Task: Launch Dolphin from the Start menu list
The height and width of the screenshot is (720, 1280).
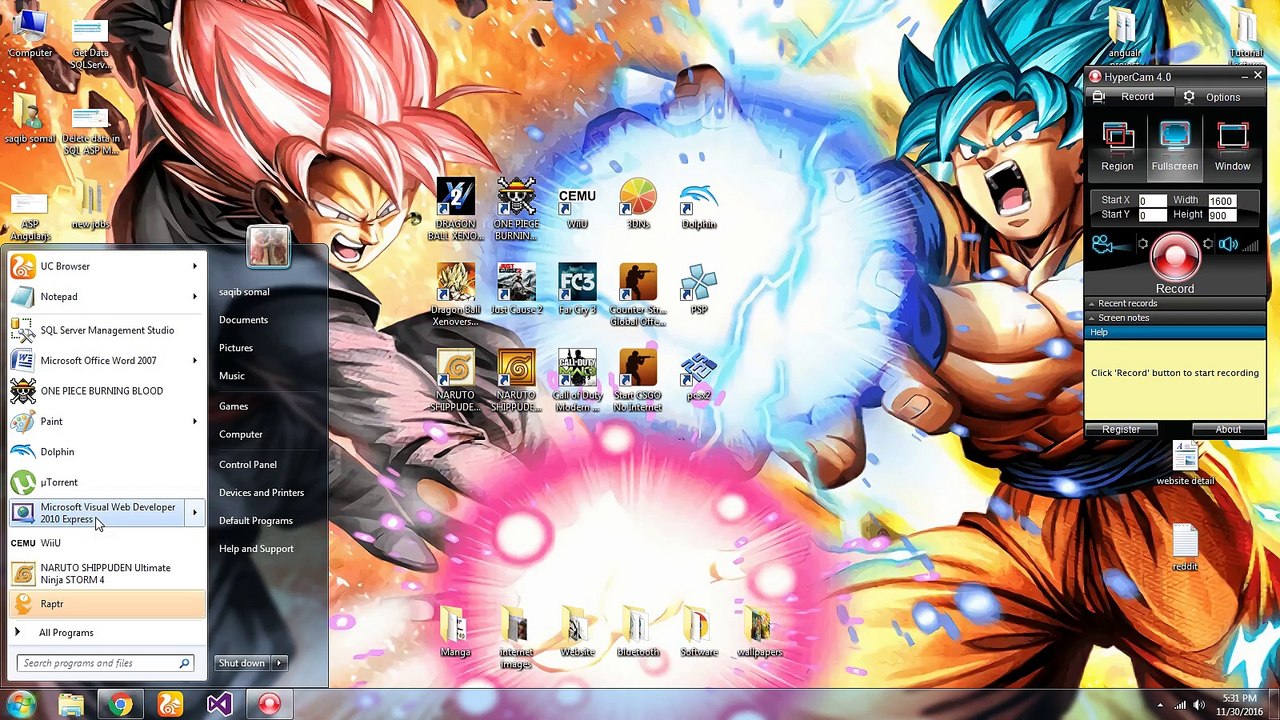Action: (106, 452)
